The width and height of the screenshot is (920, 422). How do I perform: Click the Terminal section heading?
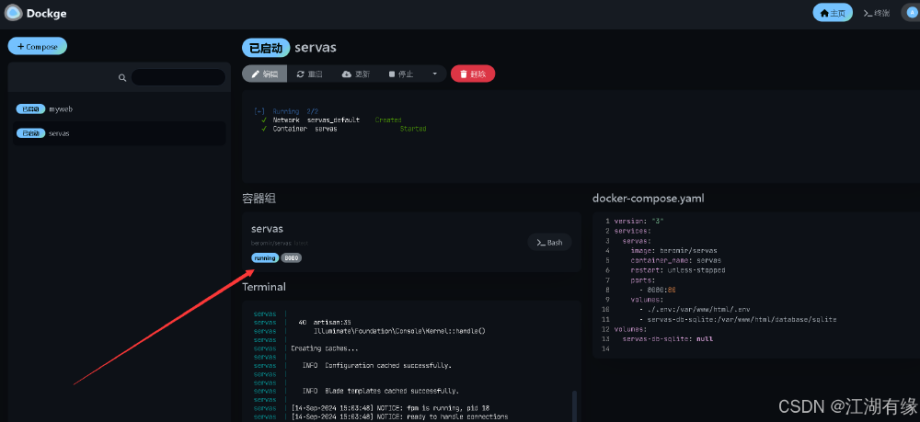click(264, 287)
